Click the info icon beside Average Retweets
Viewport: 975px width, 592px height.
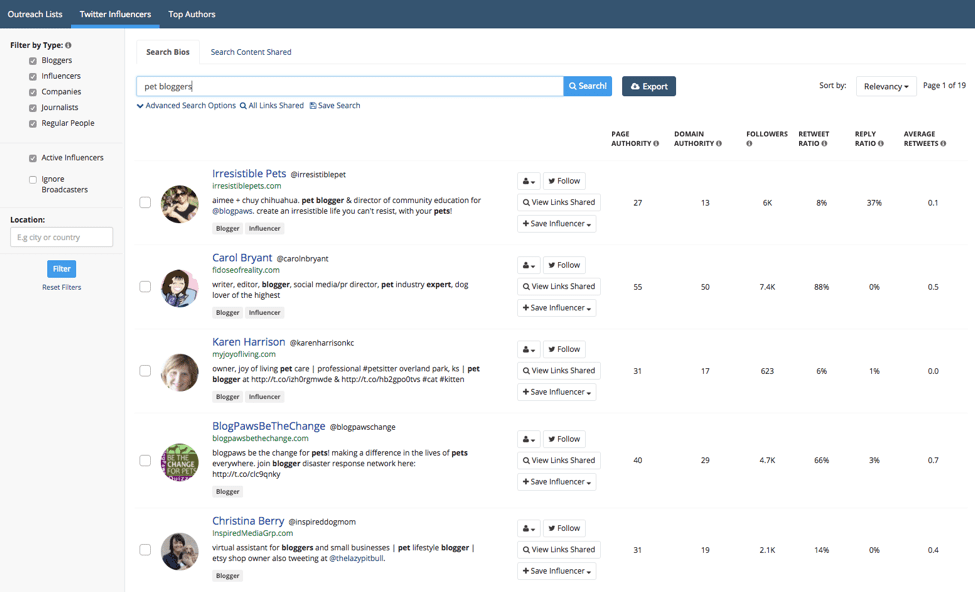[943, 144]
